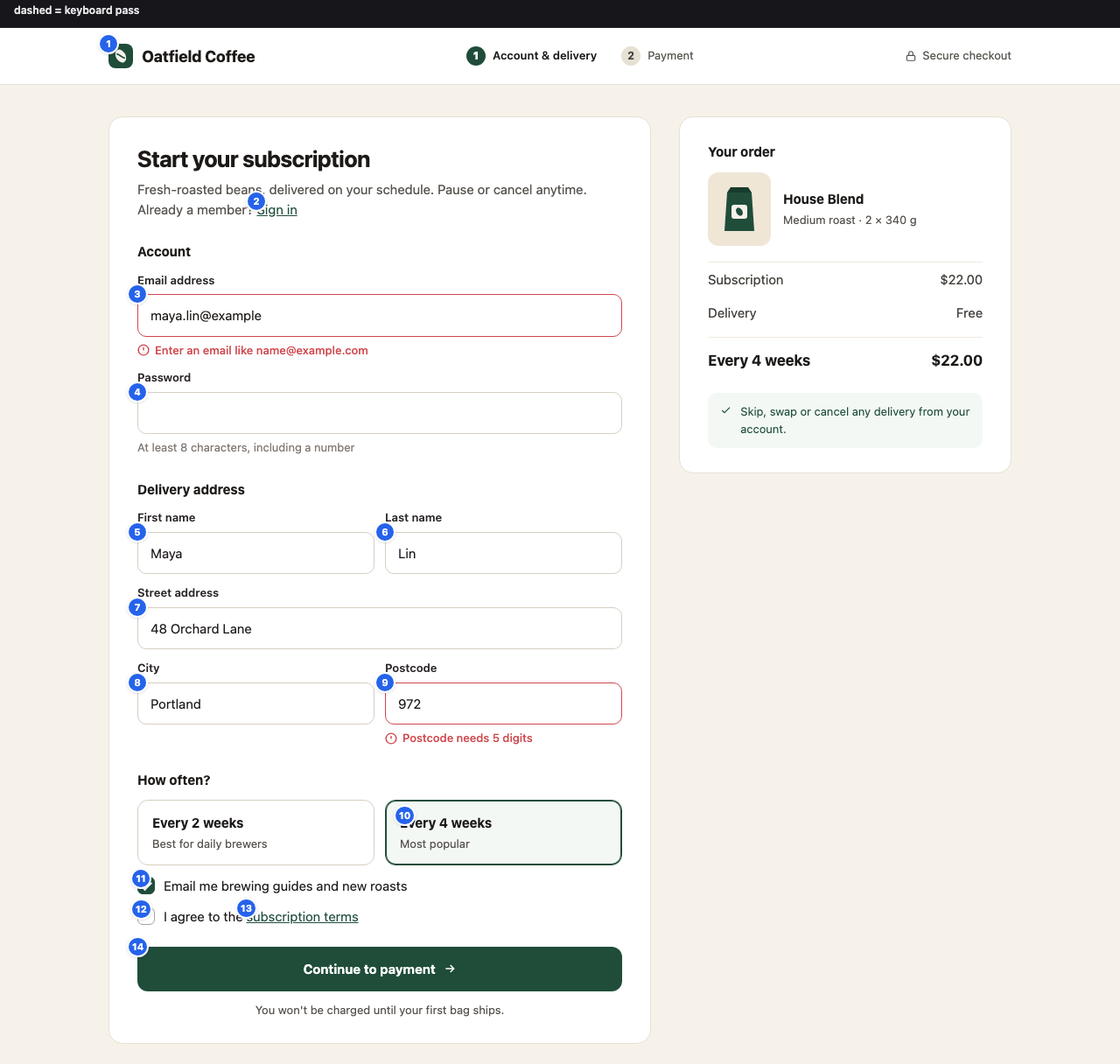
Task: Click into the First name field
Action: [255, 553]
